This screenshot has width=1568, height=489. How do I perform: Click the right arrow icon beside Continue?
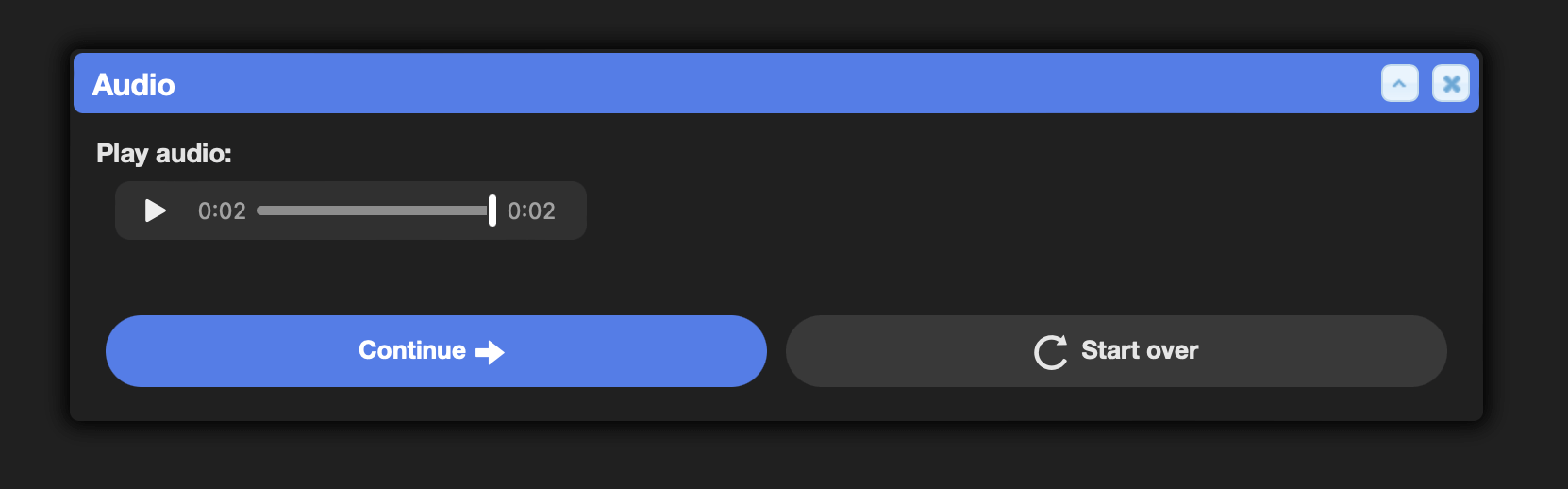[x=490, y=352]
